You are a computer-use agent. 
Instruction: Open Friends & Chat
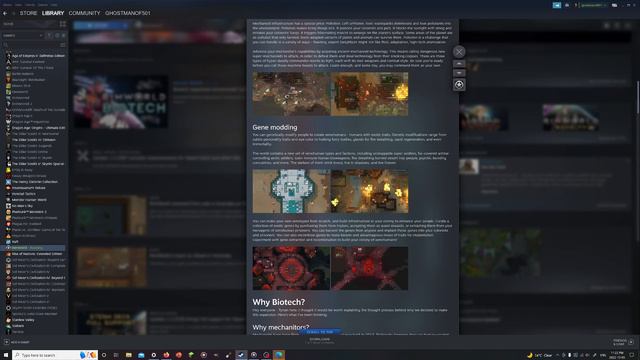point(623,342)
